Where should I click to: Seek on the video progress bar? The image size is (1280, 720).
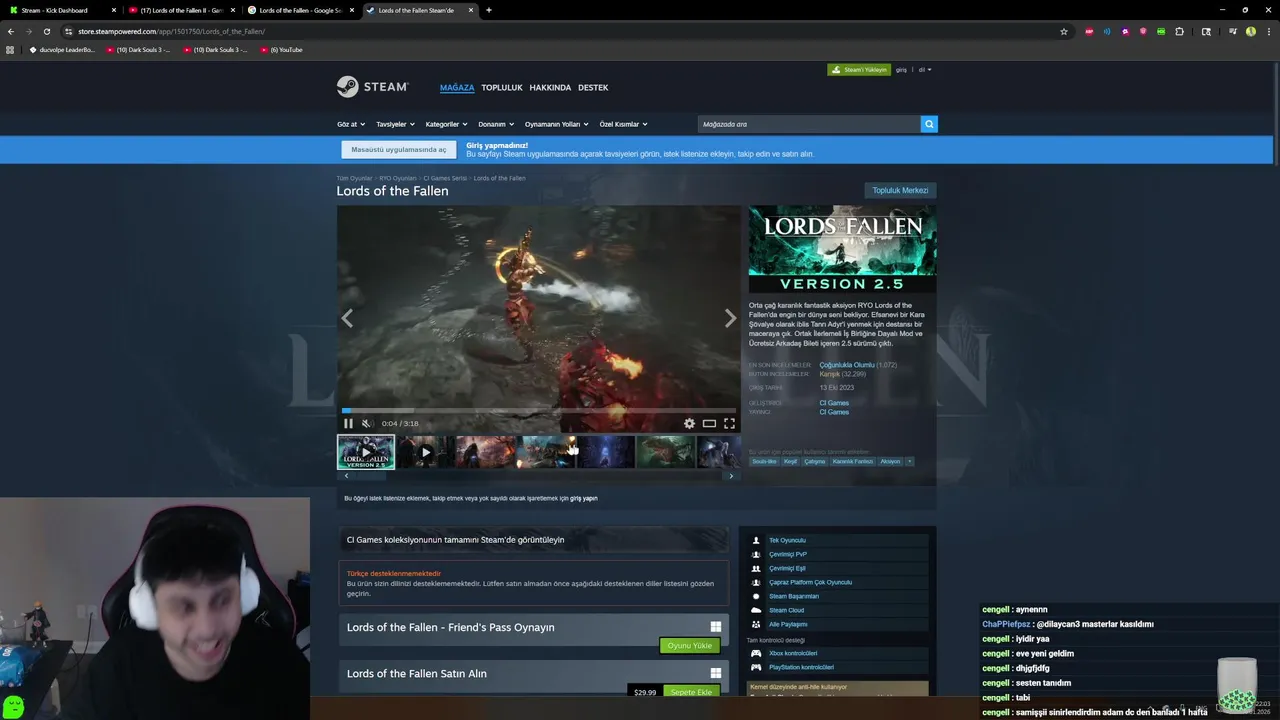pyautogui.click(x=539, y=410)
